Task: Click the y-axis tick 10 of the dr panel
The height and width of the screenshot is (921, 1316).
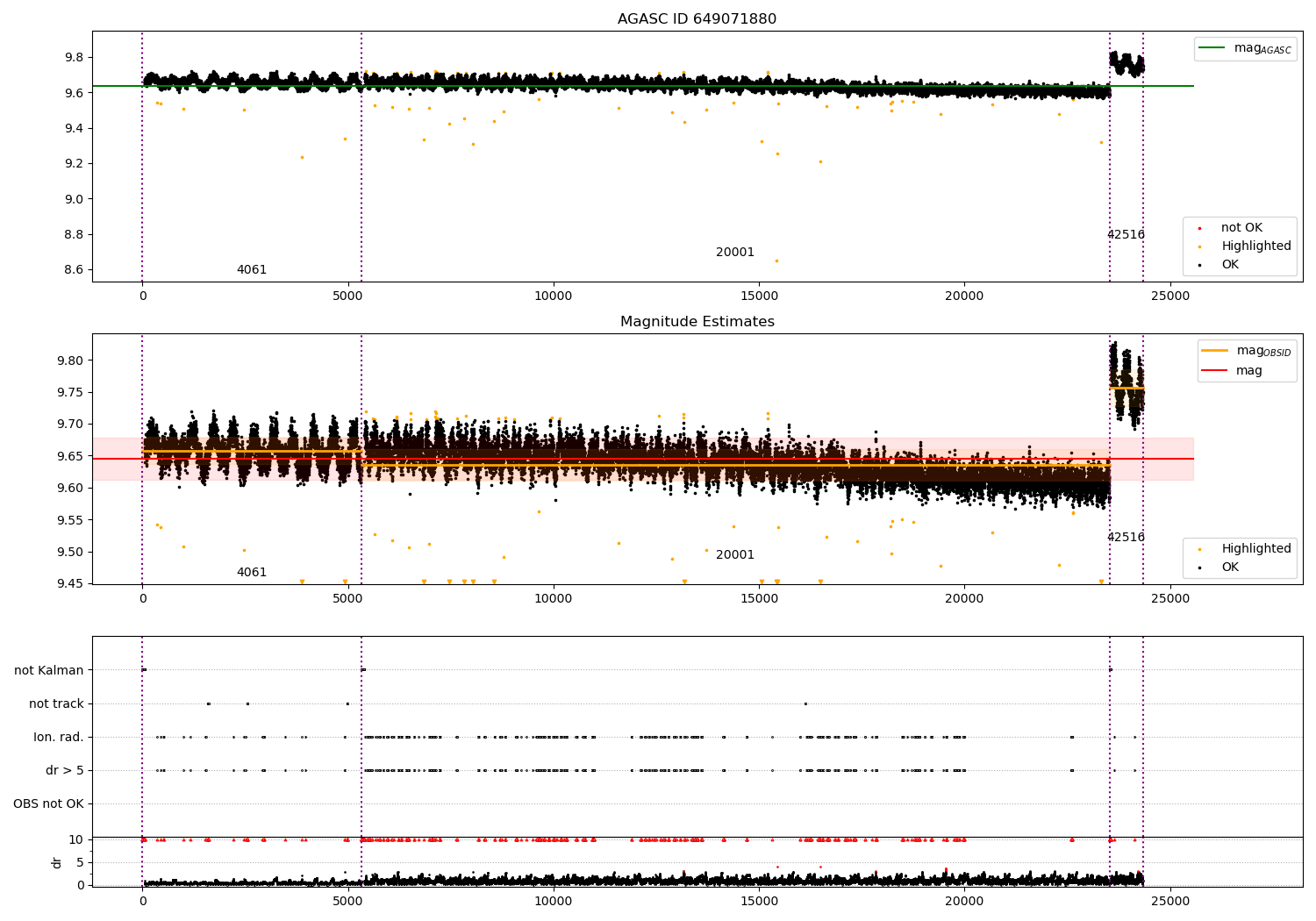Action: coord(76,840)
